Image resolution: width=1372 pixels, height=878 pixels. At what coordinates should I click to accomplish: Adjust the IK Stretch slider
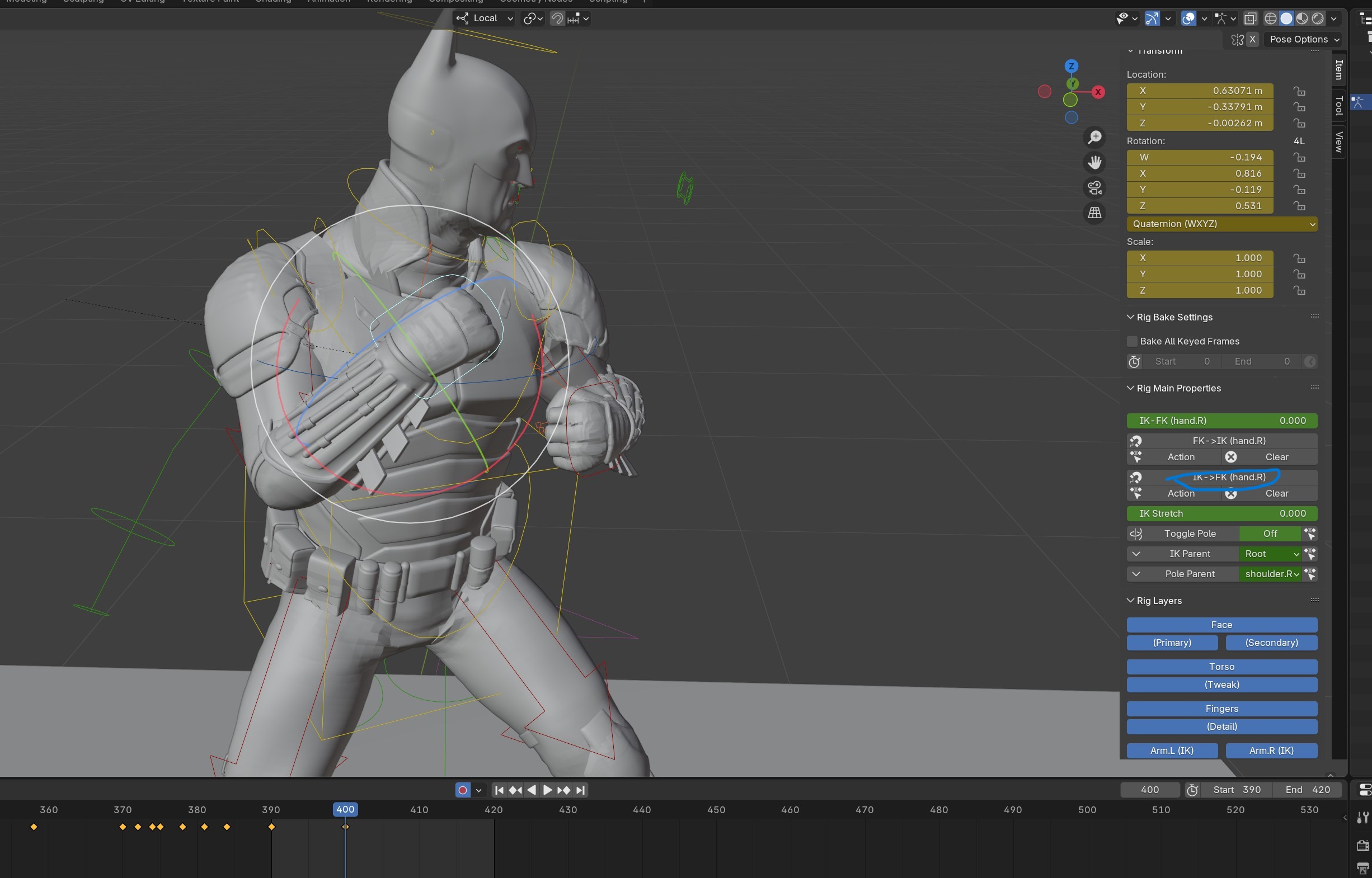point(1221,514)
